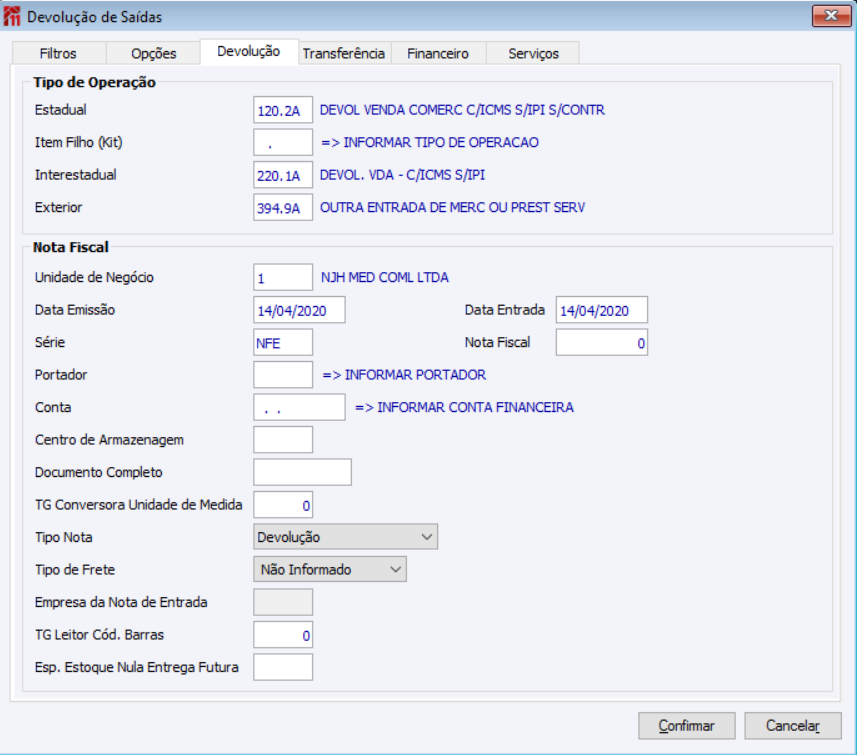
Task: Open the Financeiro tab
Action: pyautogui.click(x=438, y=54)
